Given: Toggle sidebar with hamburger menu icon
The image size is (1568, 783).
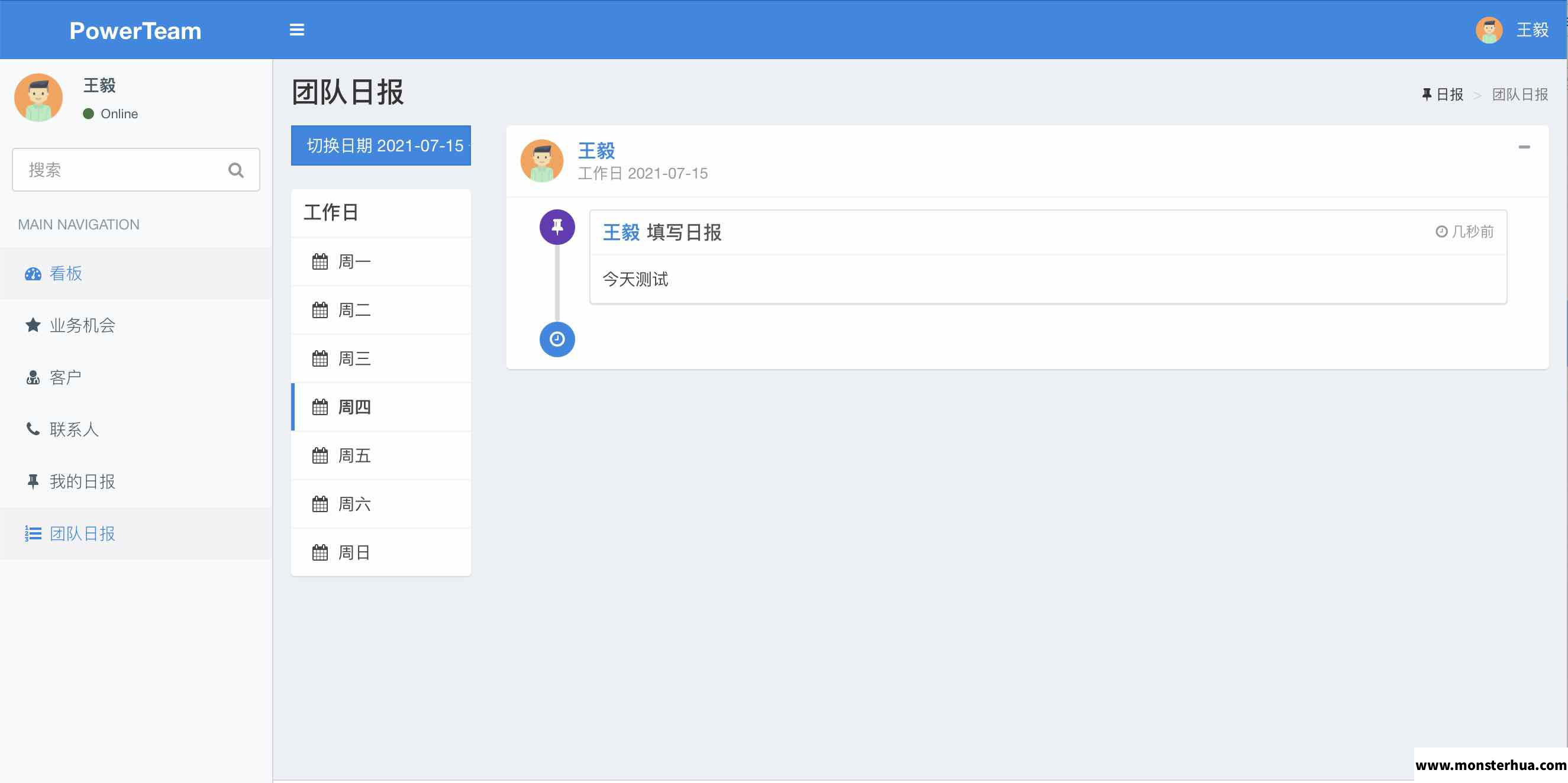Looking at the screenshot, I should [x=296, y=30].
